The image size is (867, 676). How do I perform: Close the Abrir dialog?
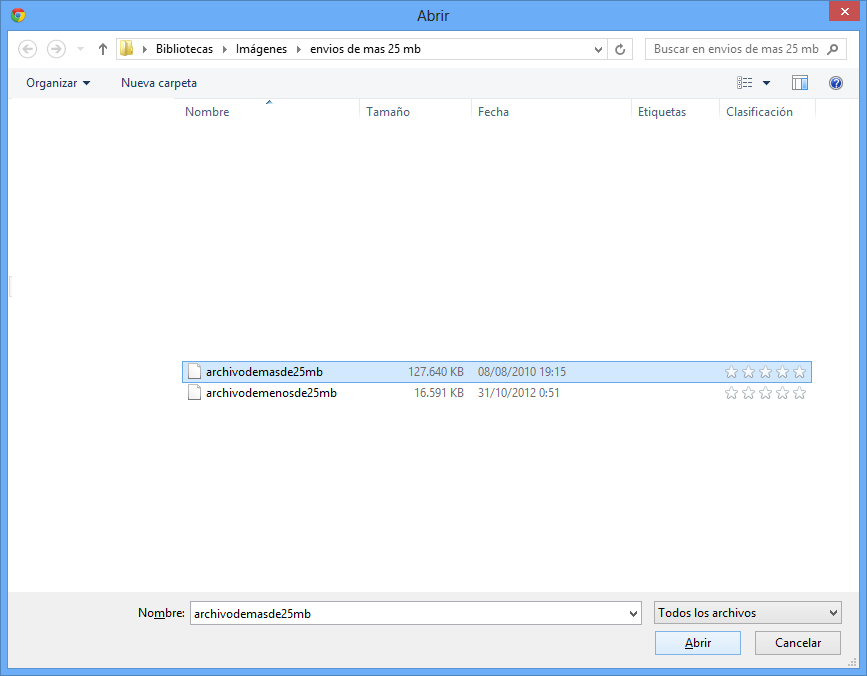(844, 12)
